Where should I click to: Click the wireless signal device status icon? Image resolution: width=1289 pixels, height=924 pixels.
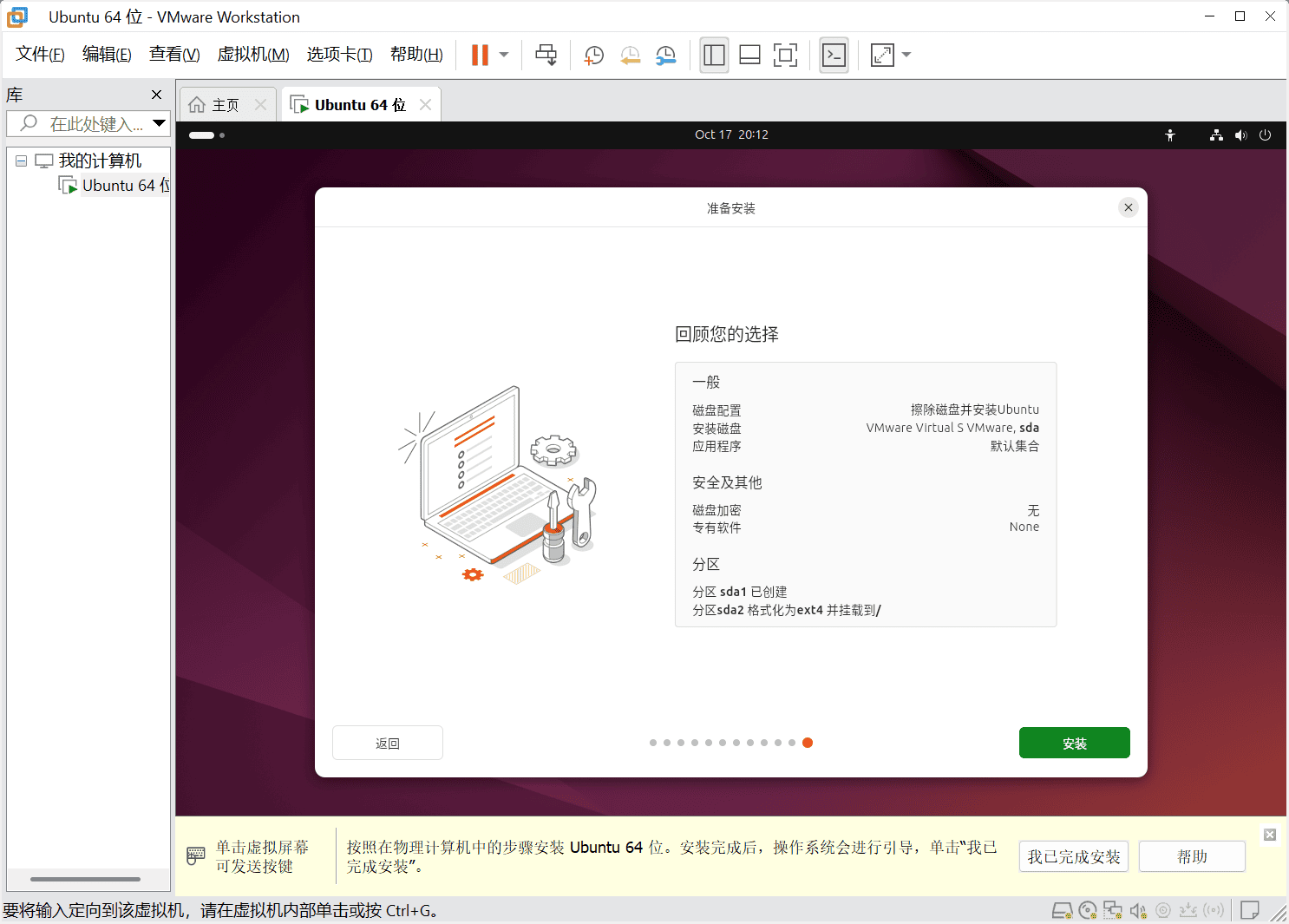point(1214,911)
